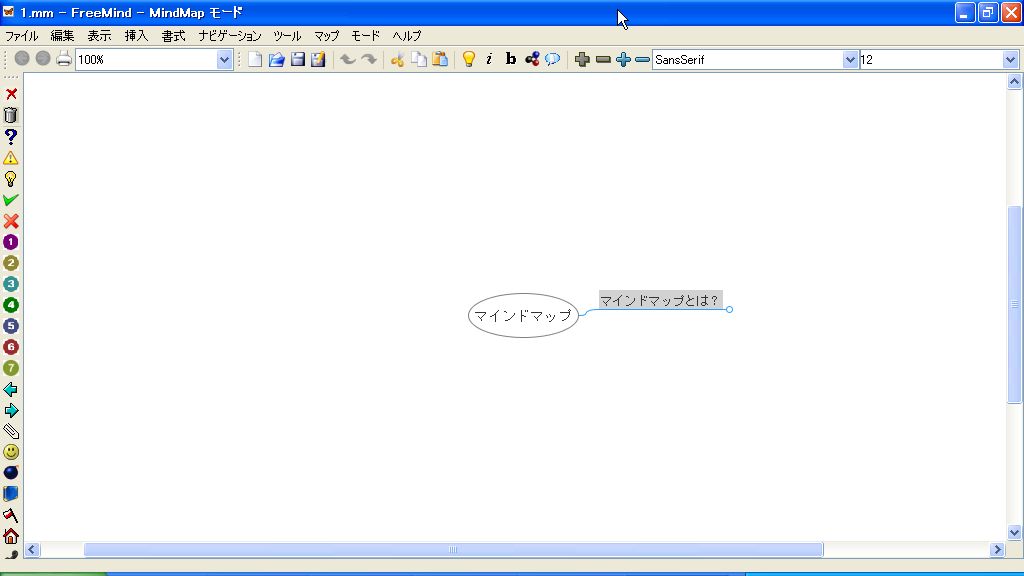
Task: Add the paperclip attachment icon
Action: (10, 431)
